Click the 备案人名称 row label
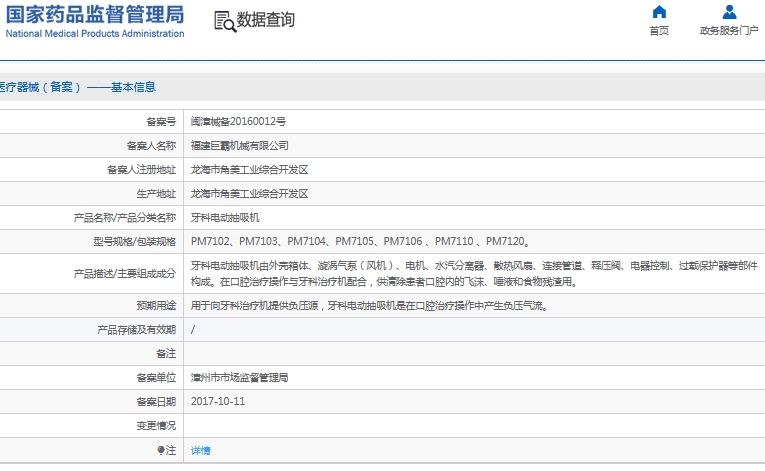Viewport: 765px width, 471px height. pos(151,145)
